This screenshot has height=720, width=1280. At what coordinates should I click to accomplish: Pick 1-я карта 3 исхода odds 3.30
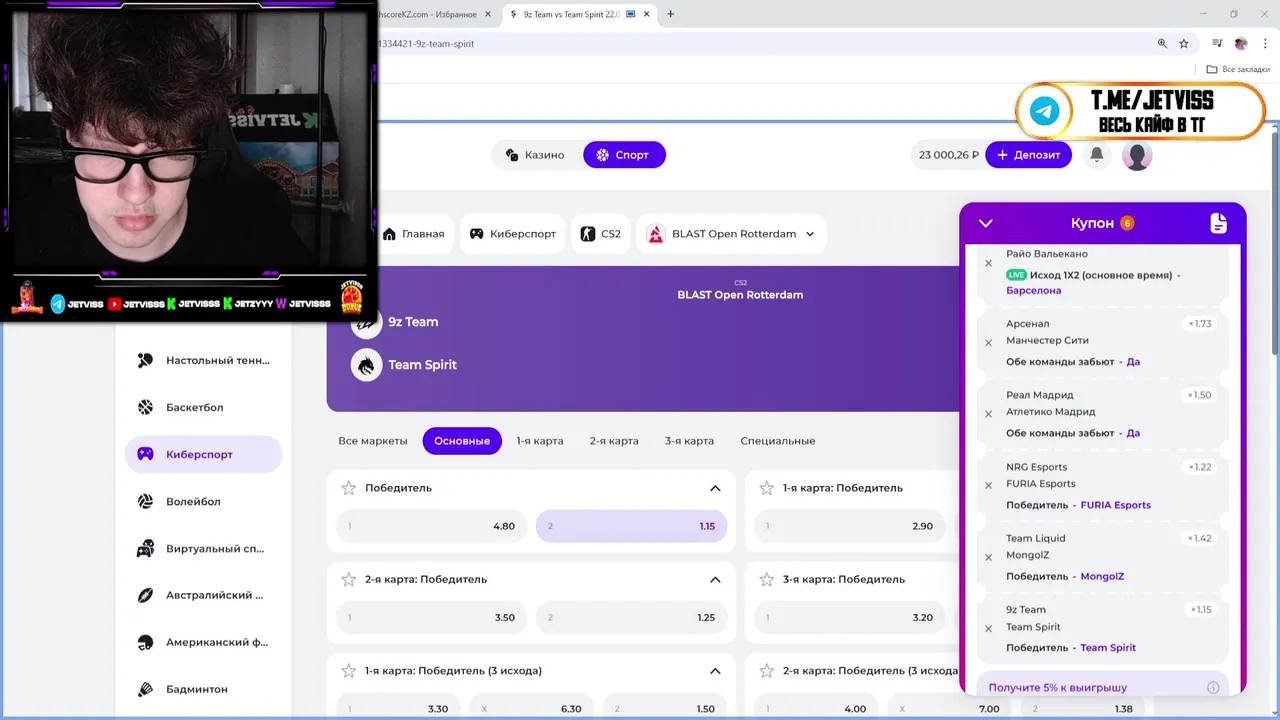pyautogui.click(x=398, y=708)
